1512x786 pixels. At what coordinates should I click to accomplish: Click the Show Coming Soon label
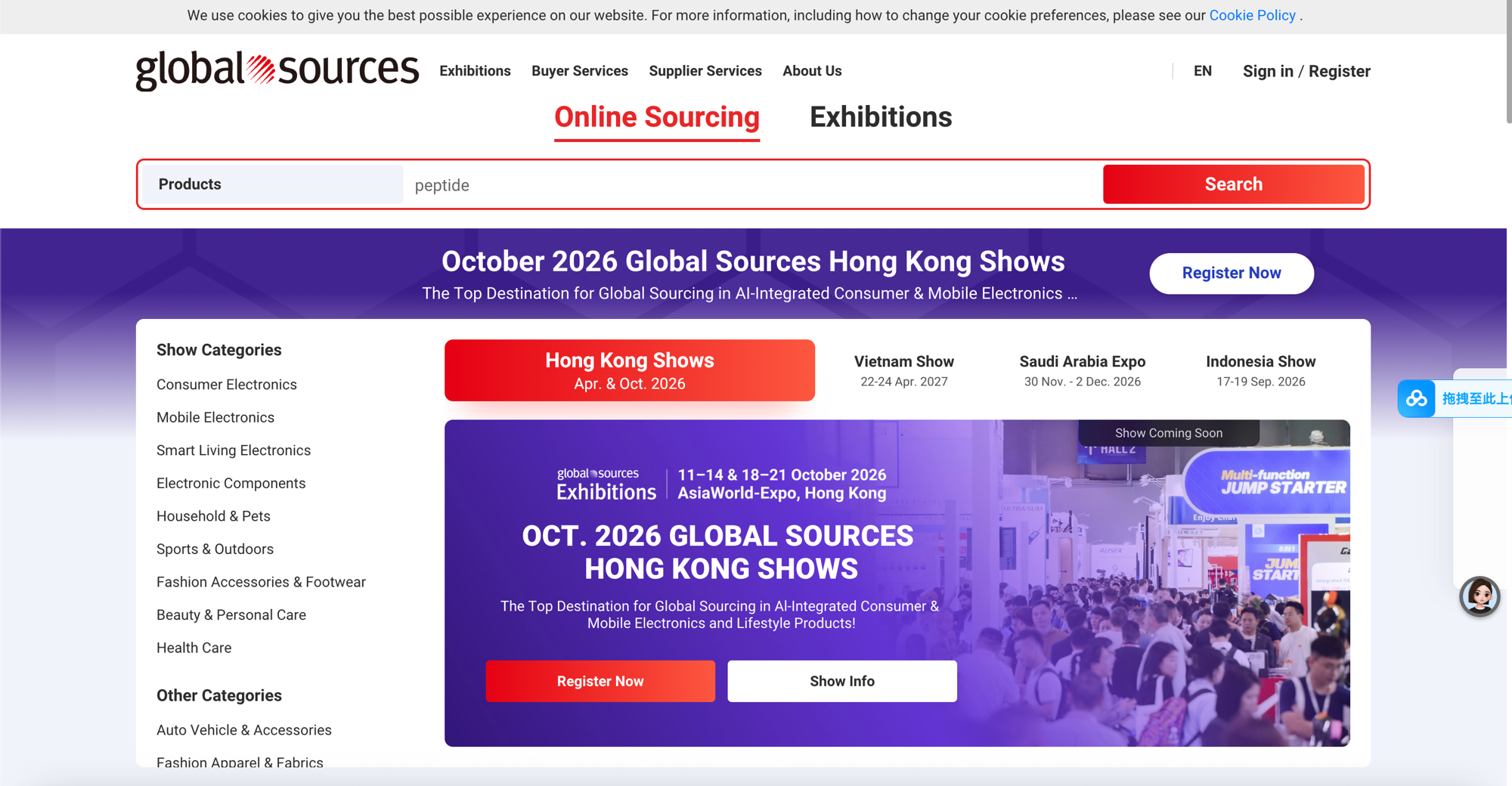(x=1169, y=433)
